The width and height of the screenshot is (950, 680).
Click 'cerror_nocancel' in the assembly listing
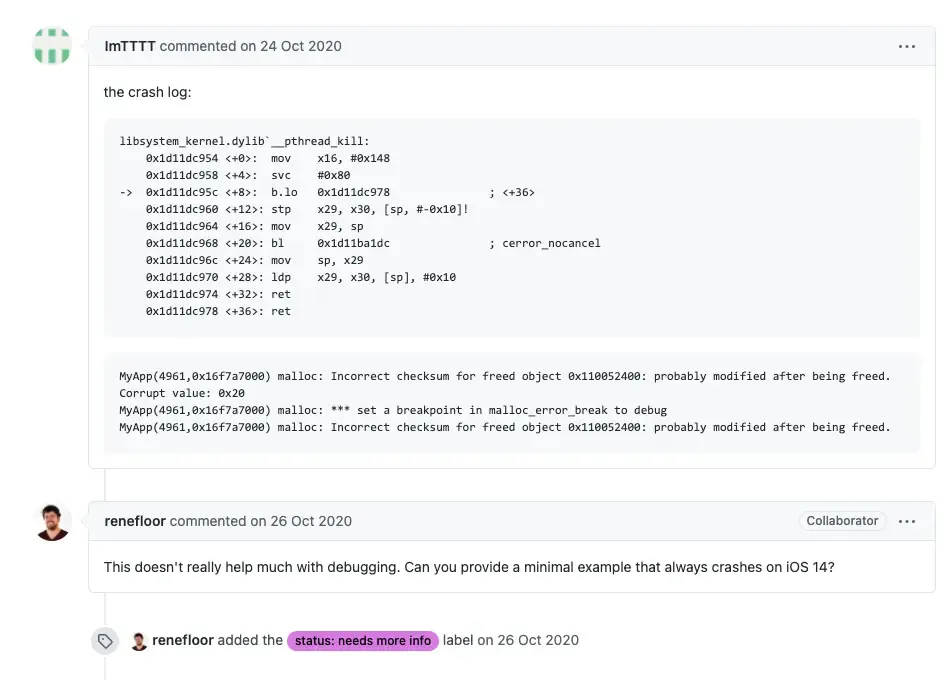551,243
